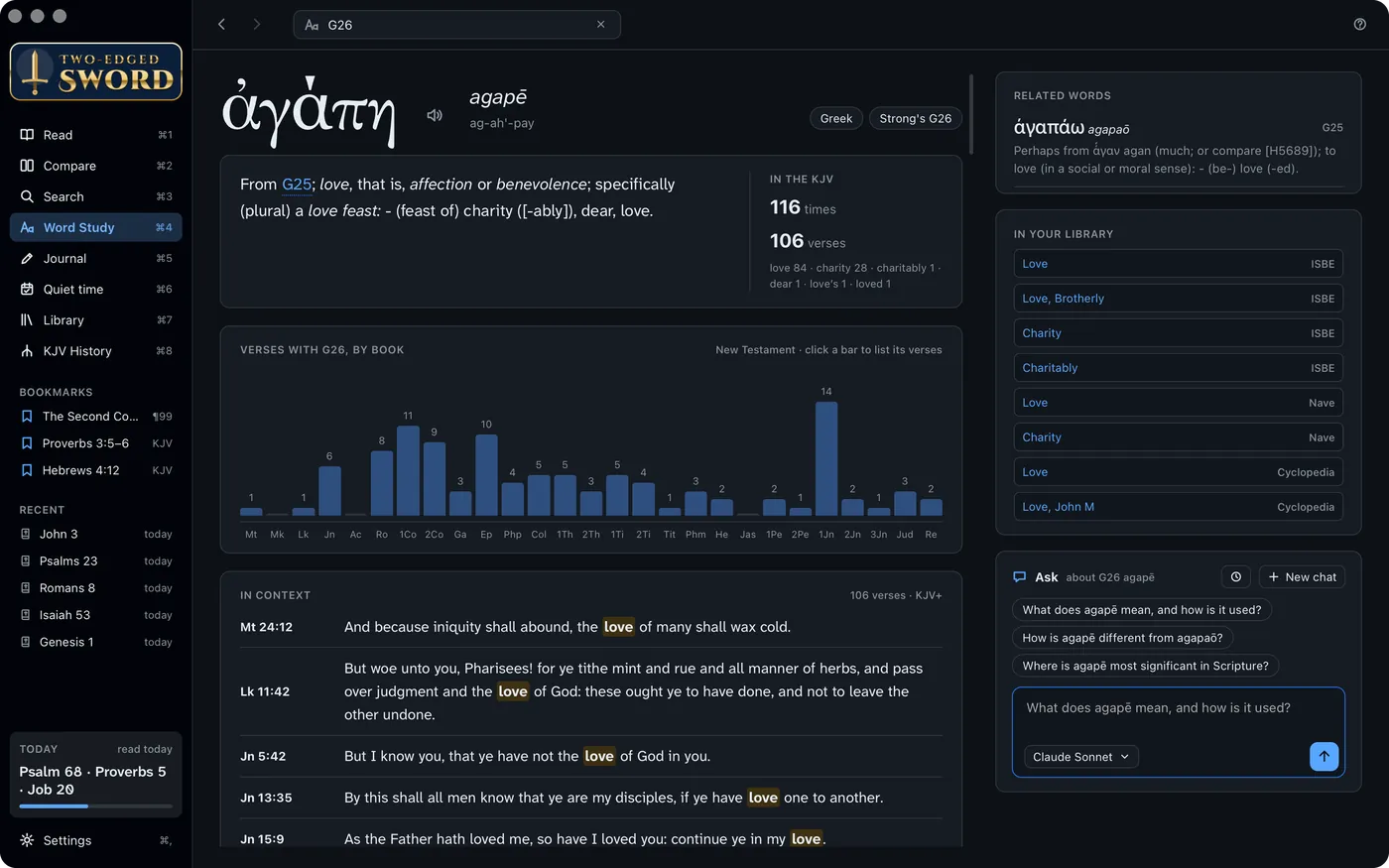
Task: Open help question mark icon
Action: (1359, 24)
